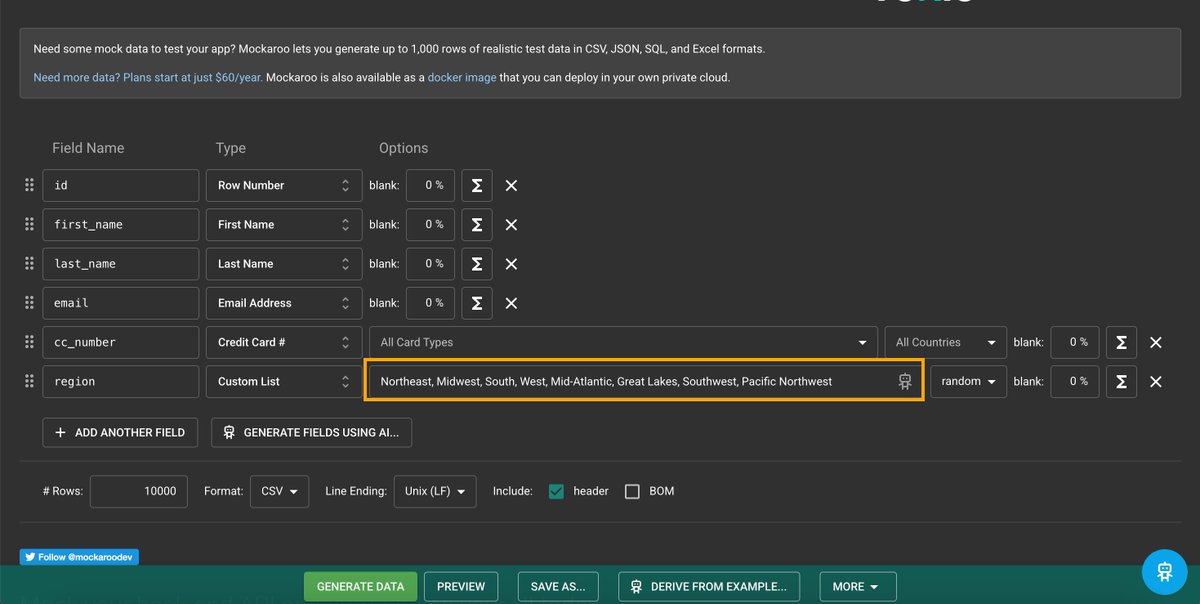Grab the drag handle for the cc_number row
Screen dimensions: 1200x604
coord(29,342)
